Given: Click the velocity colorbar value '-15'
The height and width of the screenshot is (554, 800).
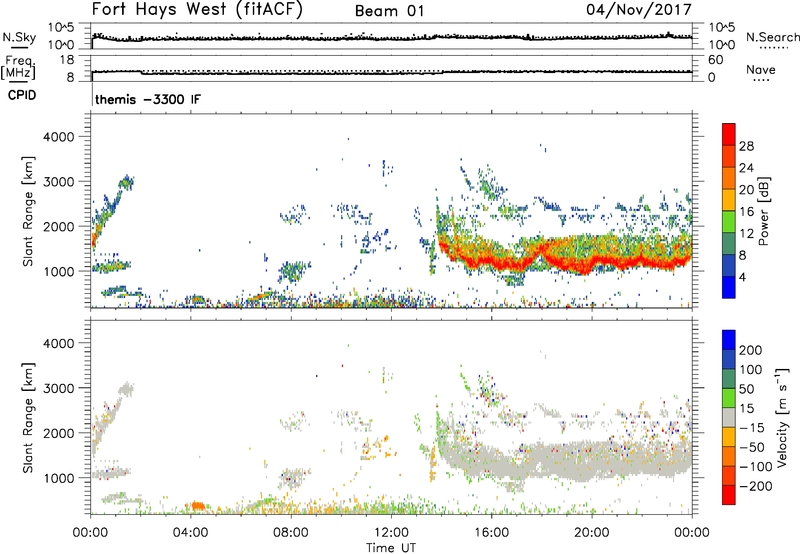Looking at the screenshot, I should pos(752,427).
